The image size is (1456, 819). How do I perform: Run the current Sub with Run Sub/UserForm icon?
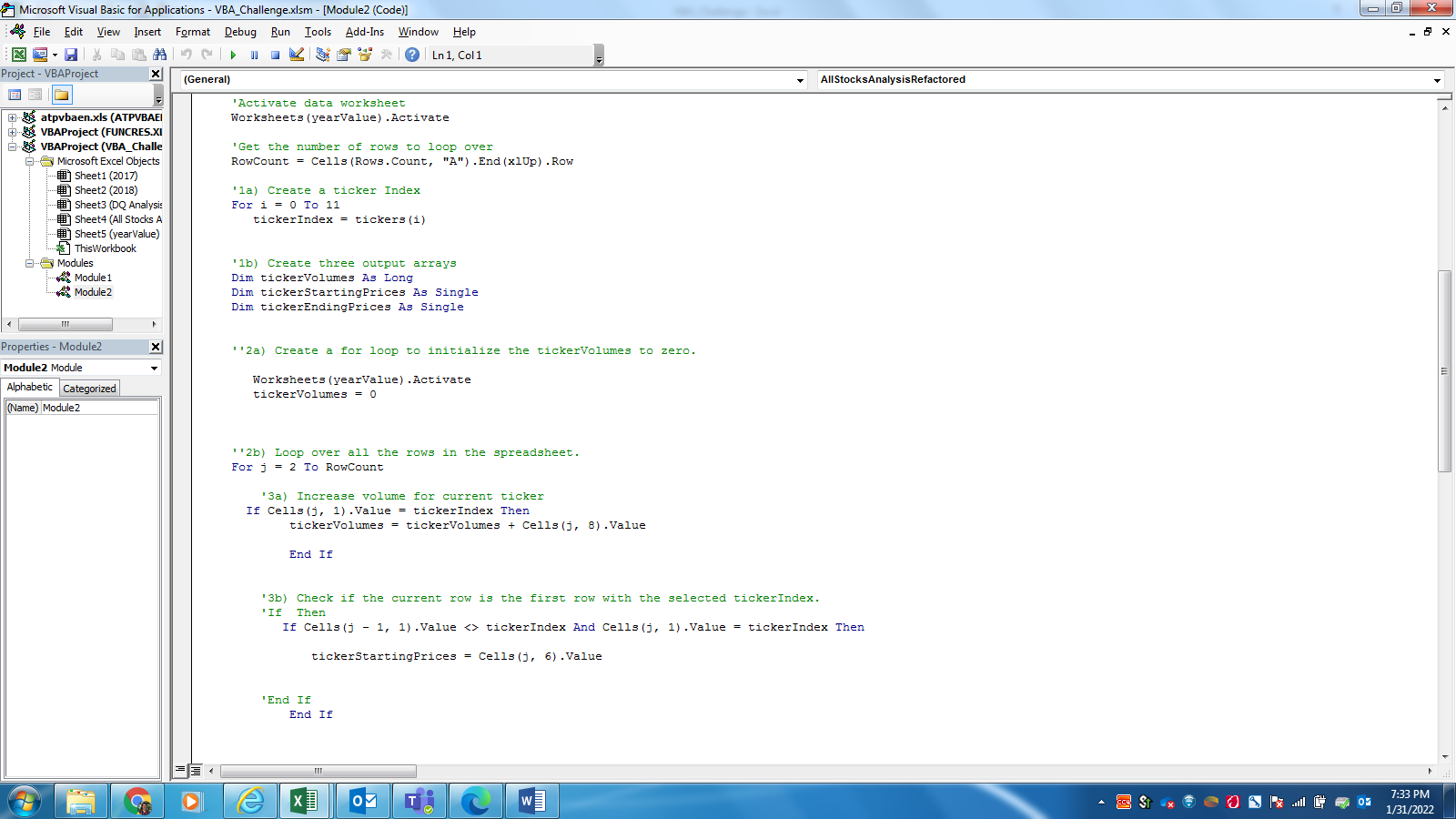click(x=234, y=54)
